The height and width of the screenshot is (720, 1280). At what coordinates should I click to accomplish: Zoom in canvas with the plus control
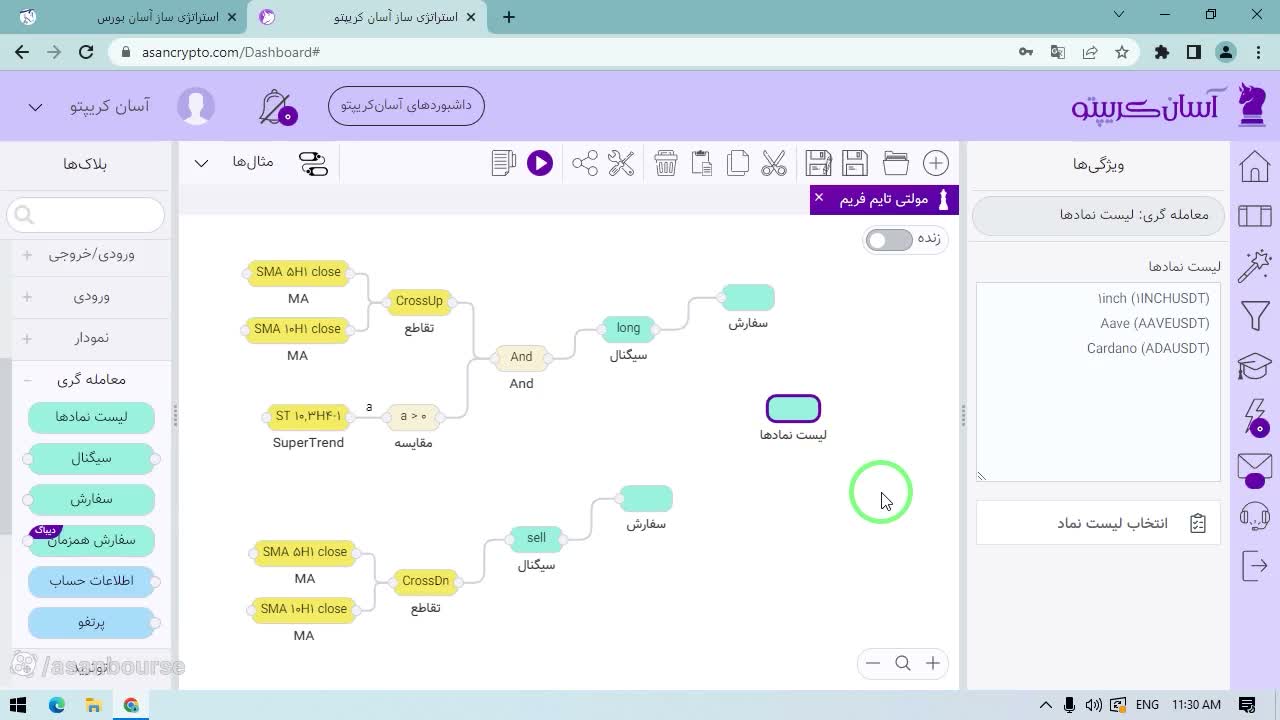tap(933, 663)
